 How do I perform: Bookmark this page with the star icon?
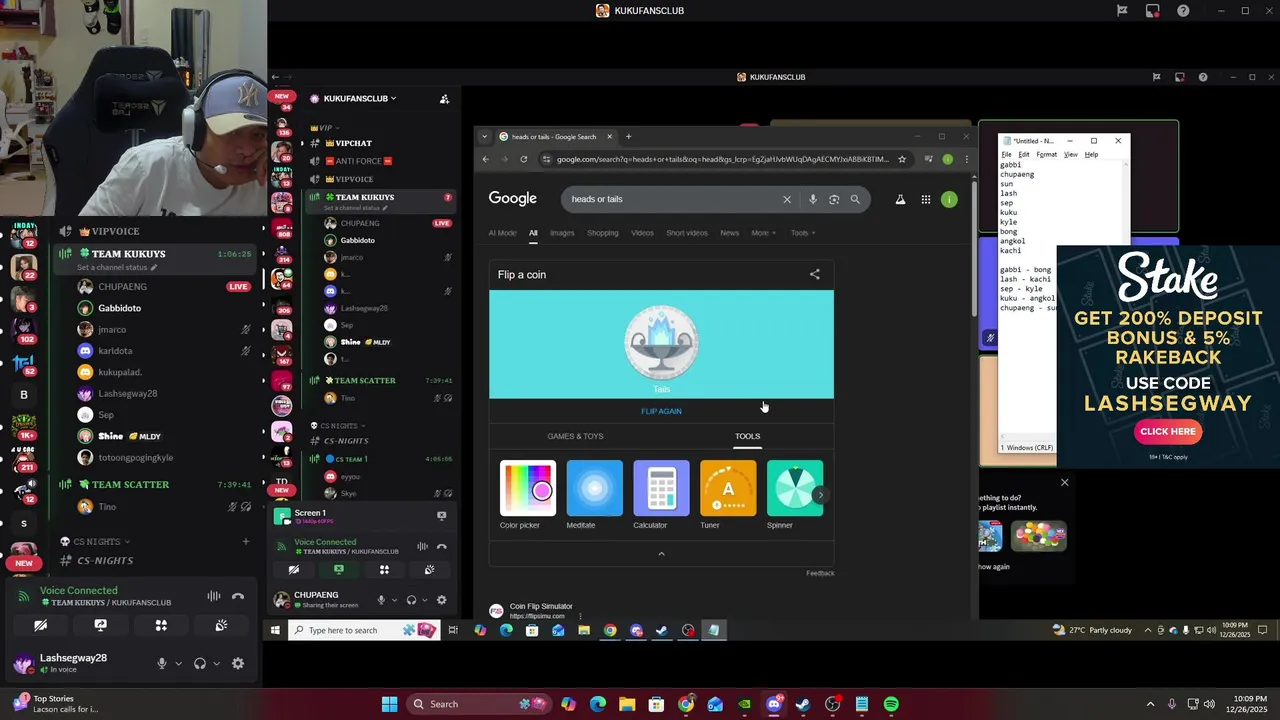tap(902, 159)
